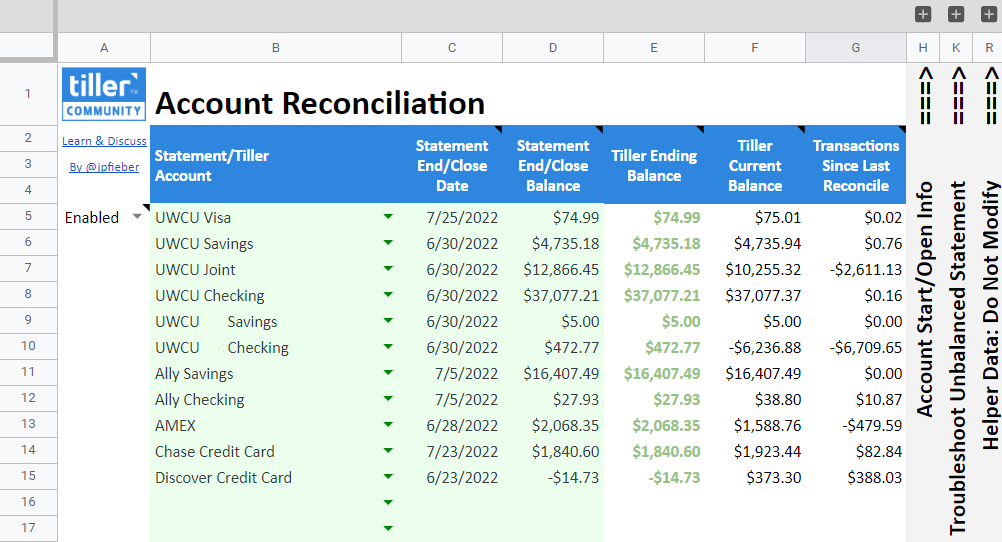Image resolution: width=1002 pixels, height=542 pixels.
Task: Expand the column group above column H
Action: pyautogui.click(x=923, y=14)
